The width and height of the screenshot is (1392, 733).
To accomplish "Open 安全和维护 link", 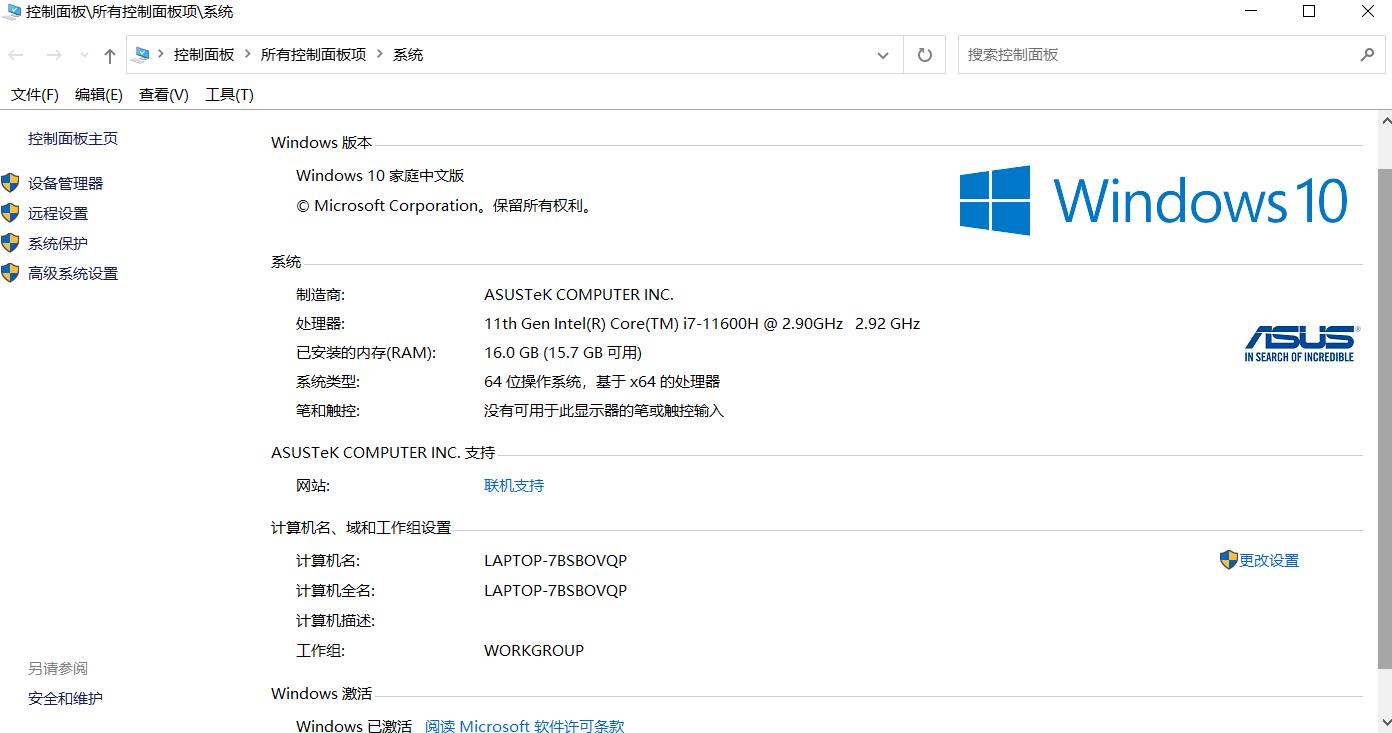I will click(x=65, y=699).
